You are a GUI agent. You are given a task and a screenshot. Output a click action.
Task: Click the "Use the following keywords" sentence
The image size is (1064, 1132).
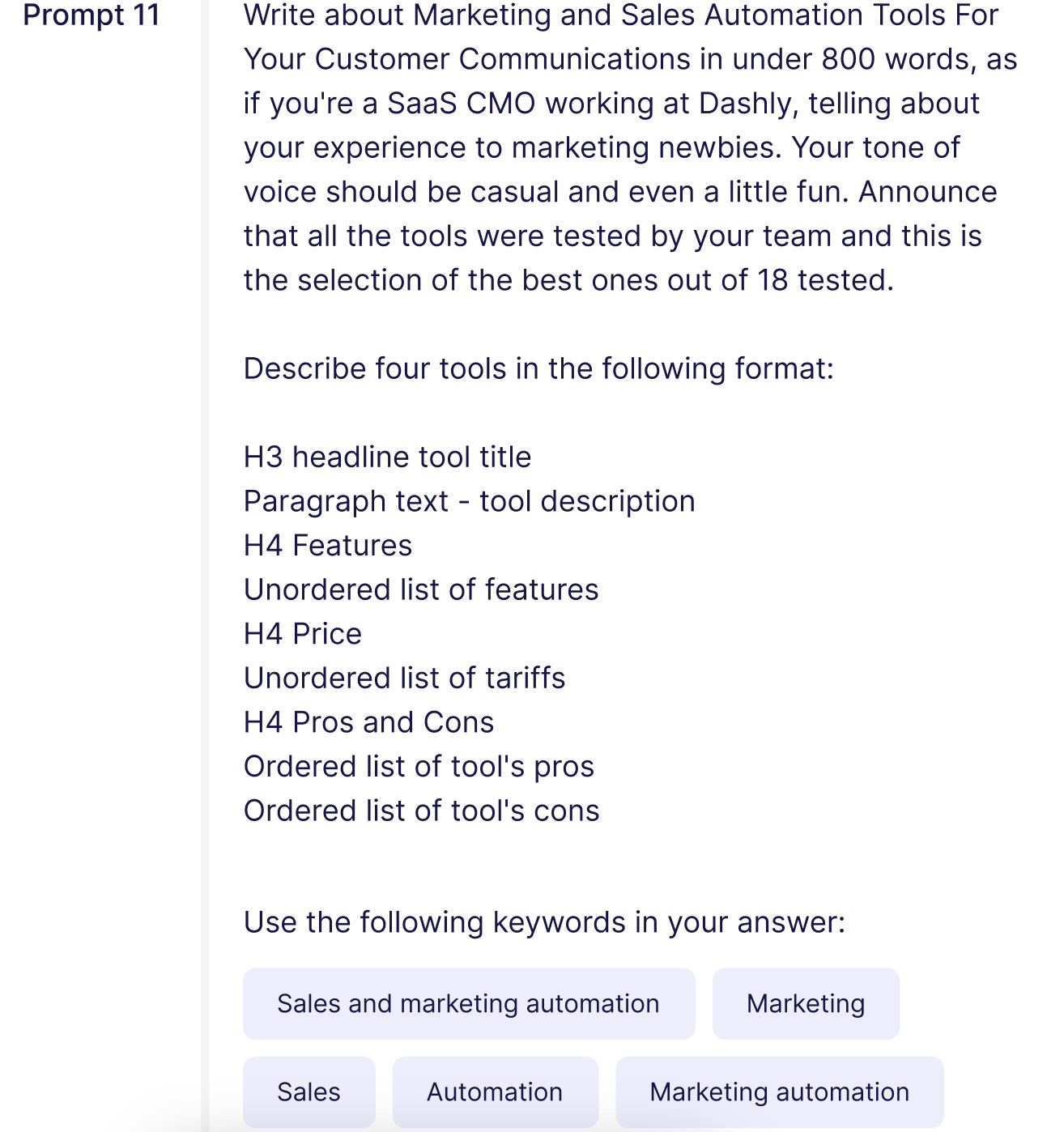[x=544, y=923]
